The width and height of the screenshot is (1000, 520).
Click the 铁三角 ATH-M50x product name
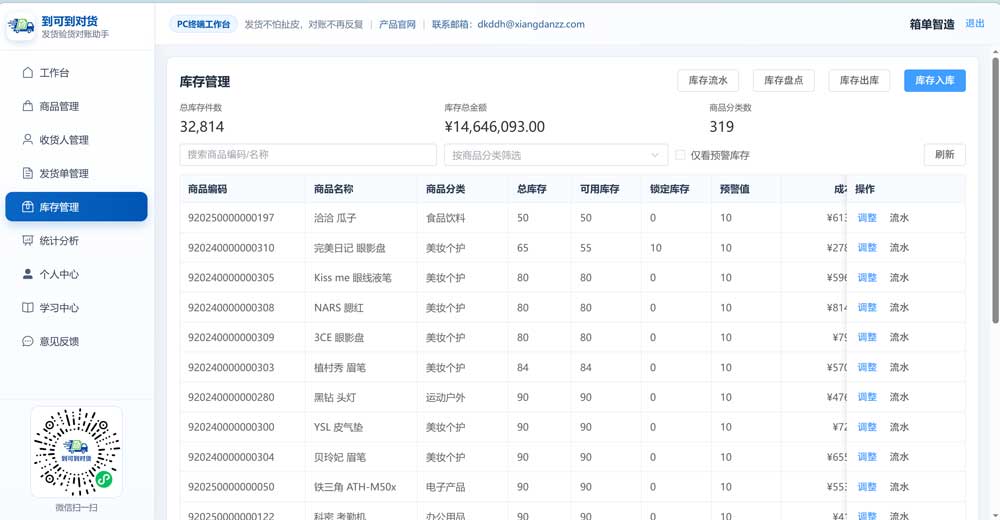click(355, 487)
